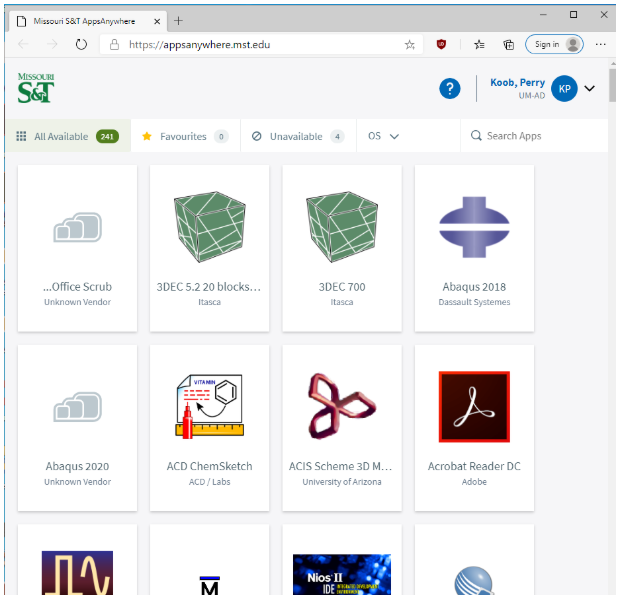
Task: Open the Abaqus 2020 placeholder icon
Action: click(78, 407)
